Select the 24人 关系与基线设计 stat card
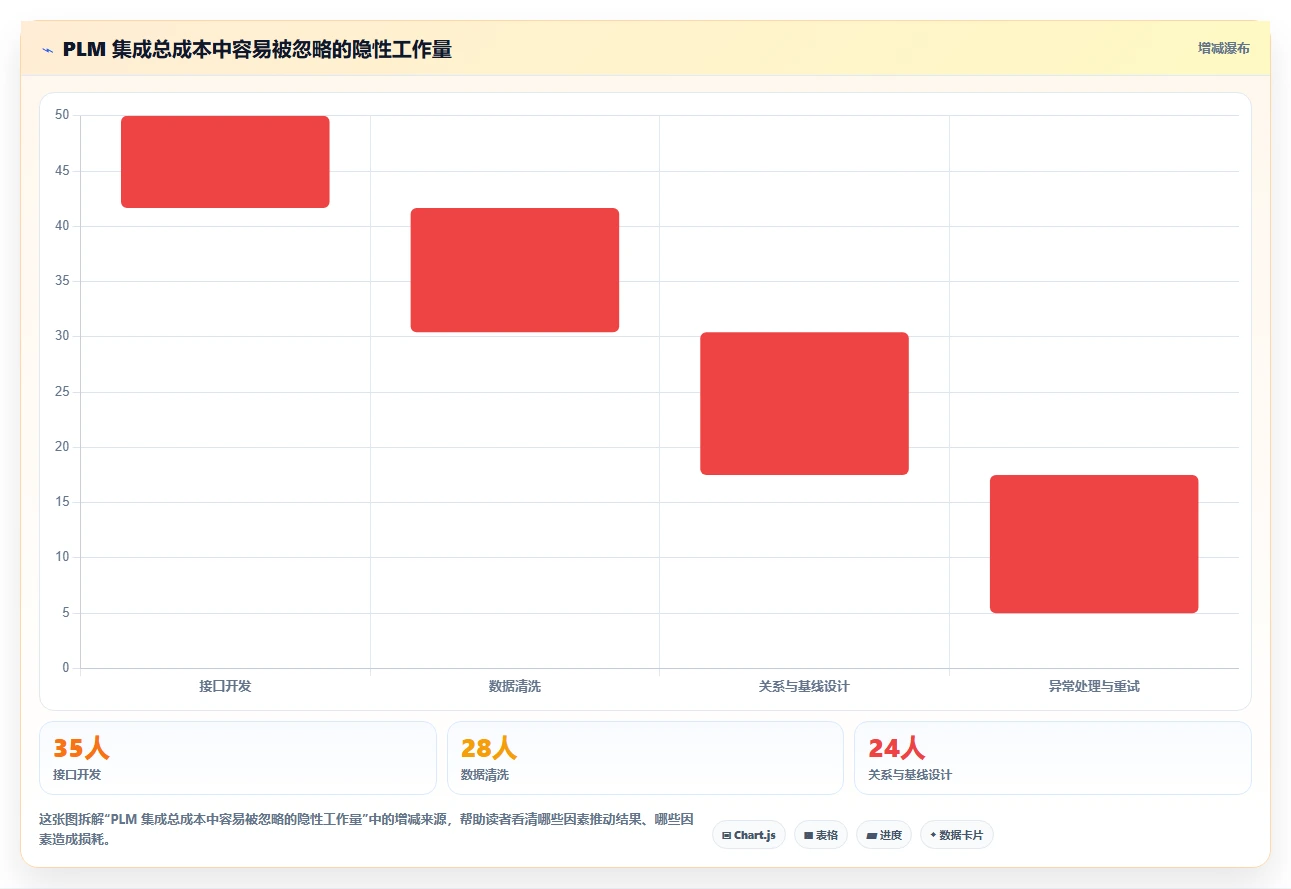Screen dimensions: 1291x889 tap(1052, 758)
